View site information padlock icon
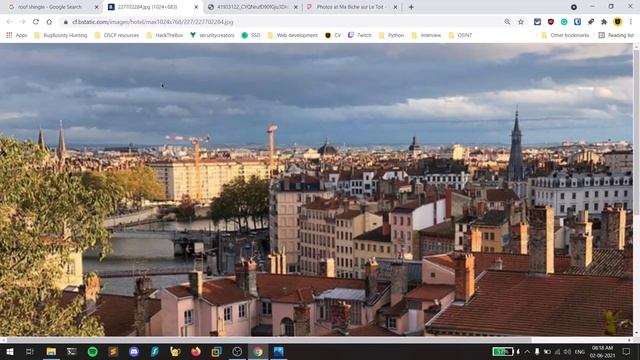 coord(65,22)
